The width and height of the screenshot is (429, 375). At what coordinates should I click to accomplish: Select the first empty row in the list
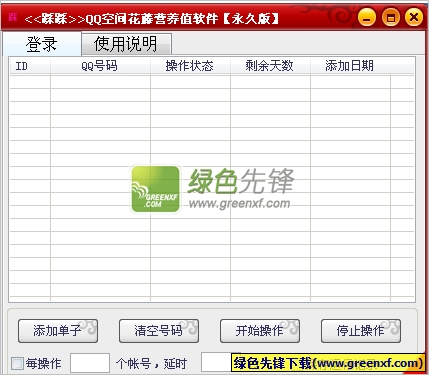[x=212, y=82]
